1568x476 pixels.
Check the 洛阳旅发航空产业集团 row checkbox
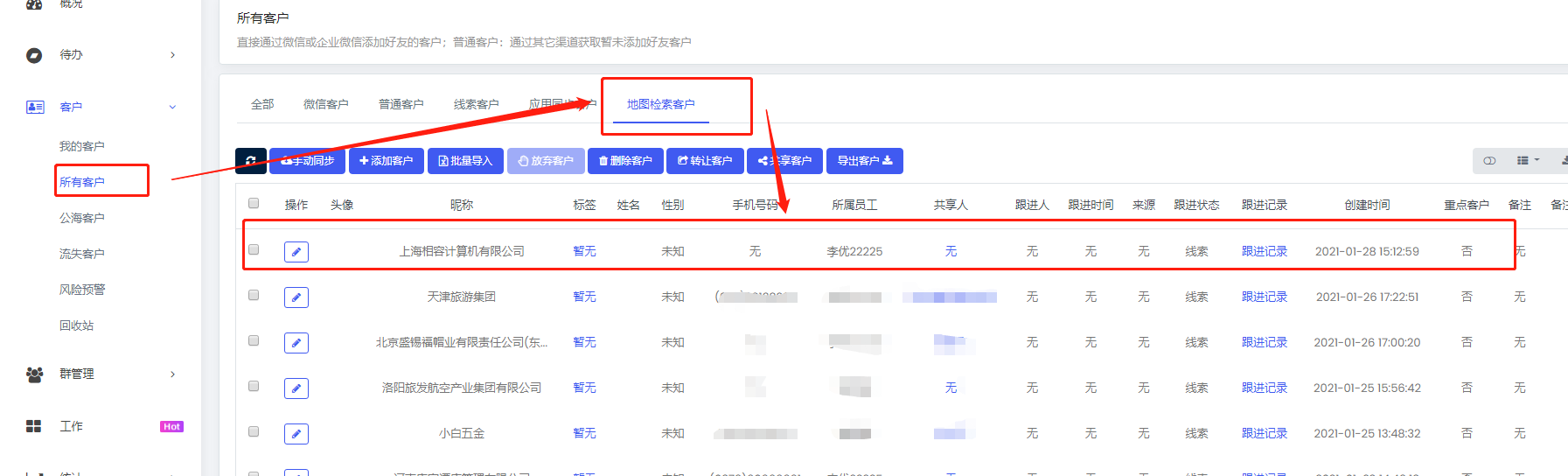(x=254, y=386)
